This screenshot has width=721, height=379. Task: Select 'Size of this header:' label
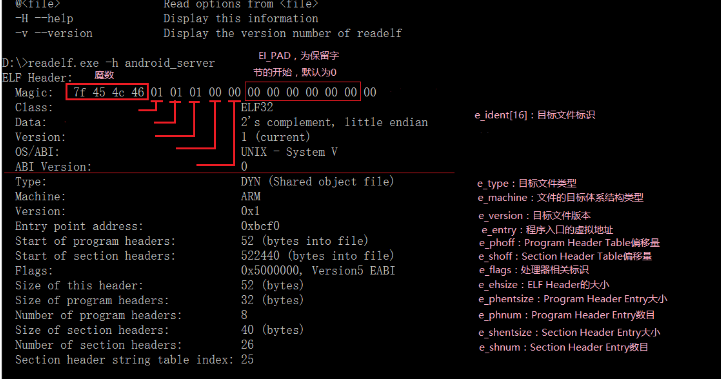(79, 286)
